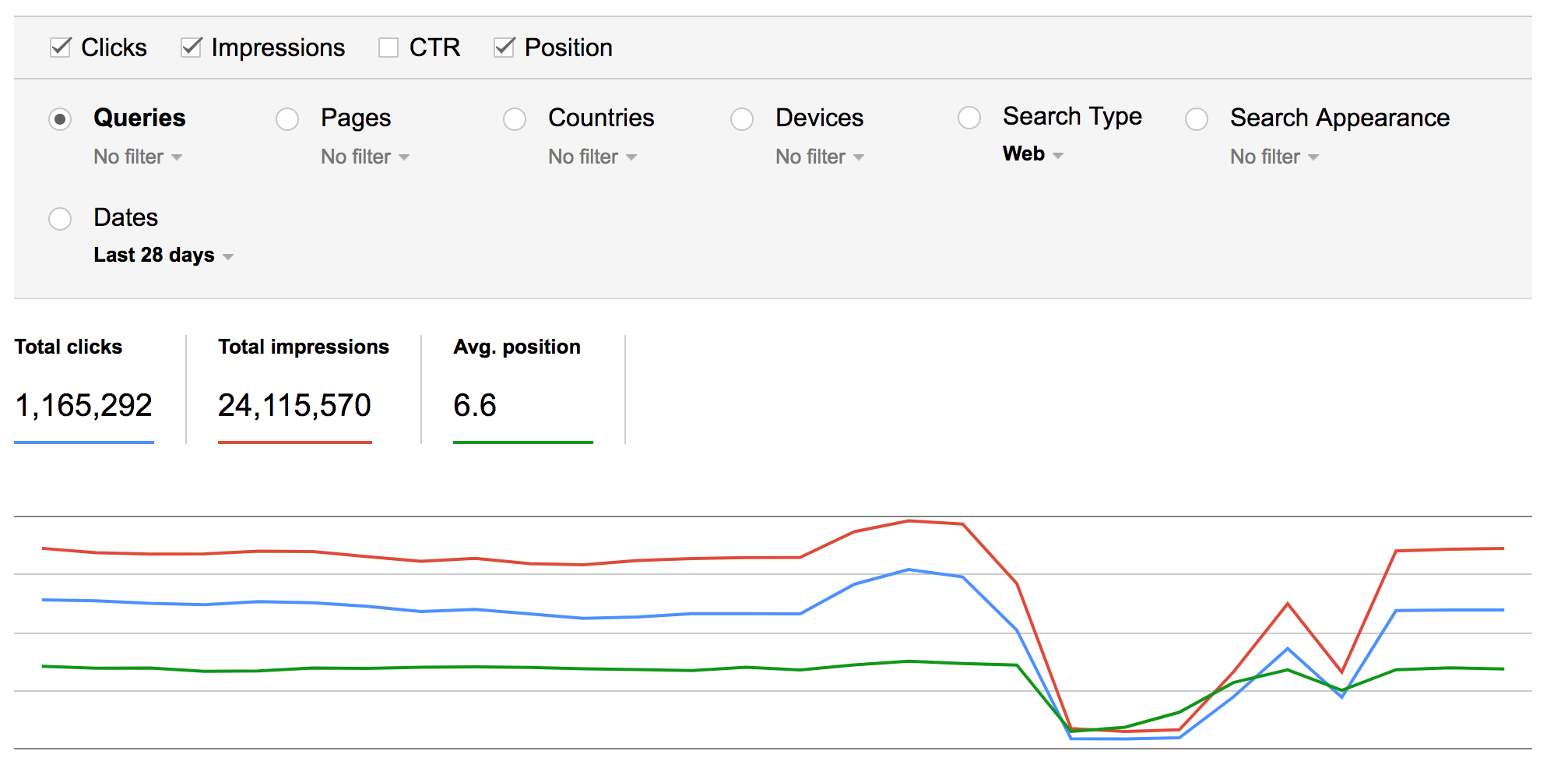Screen dimensions: 1568x765
Task: Open the Search Appearance filter dropdown
Action: [x=1273, y=157]
